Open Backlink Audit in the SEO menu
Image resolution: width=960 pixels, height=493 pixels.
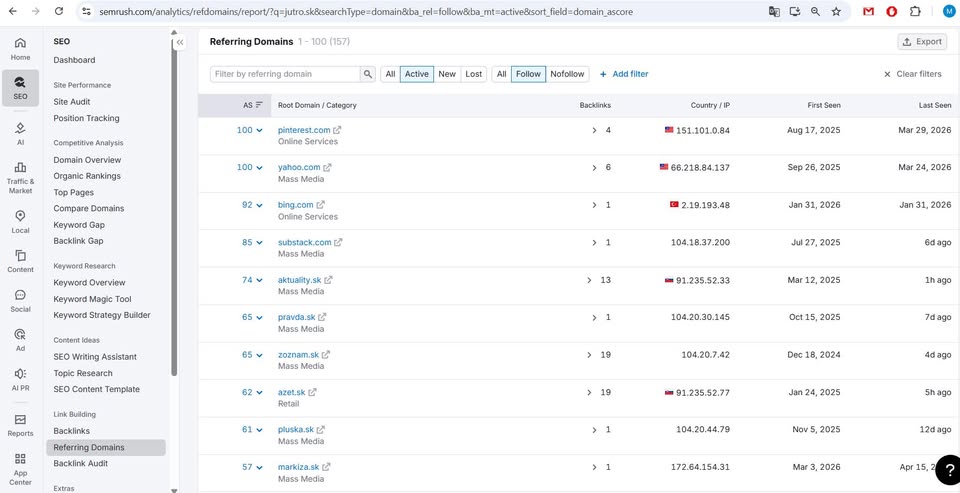[81, 464]
